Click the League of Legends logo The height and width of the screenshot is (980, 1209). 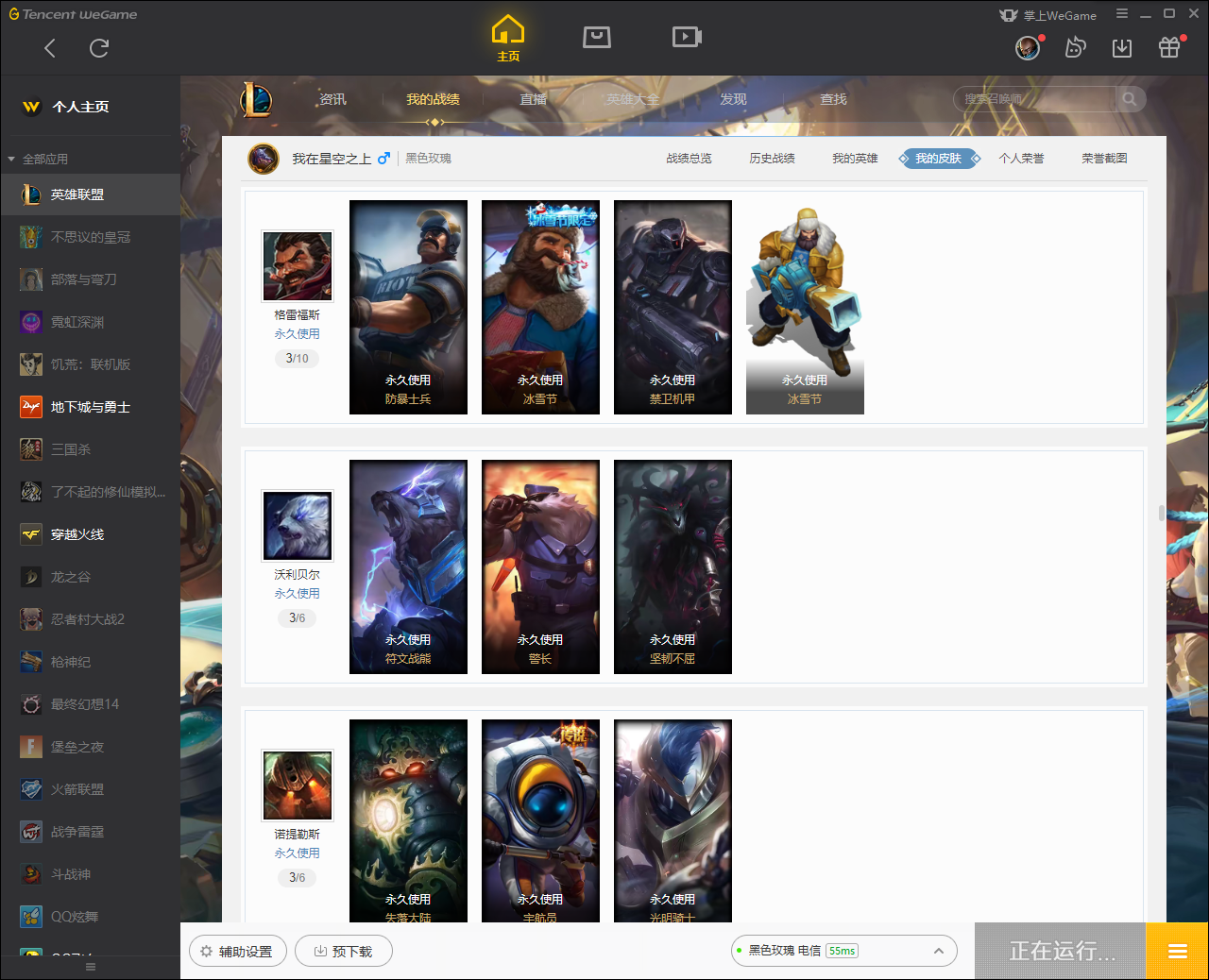pos(256,99)
